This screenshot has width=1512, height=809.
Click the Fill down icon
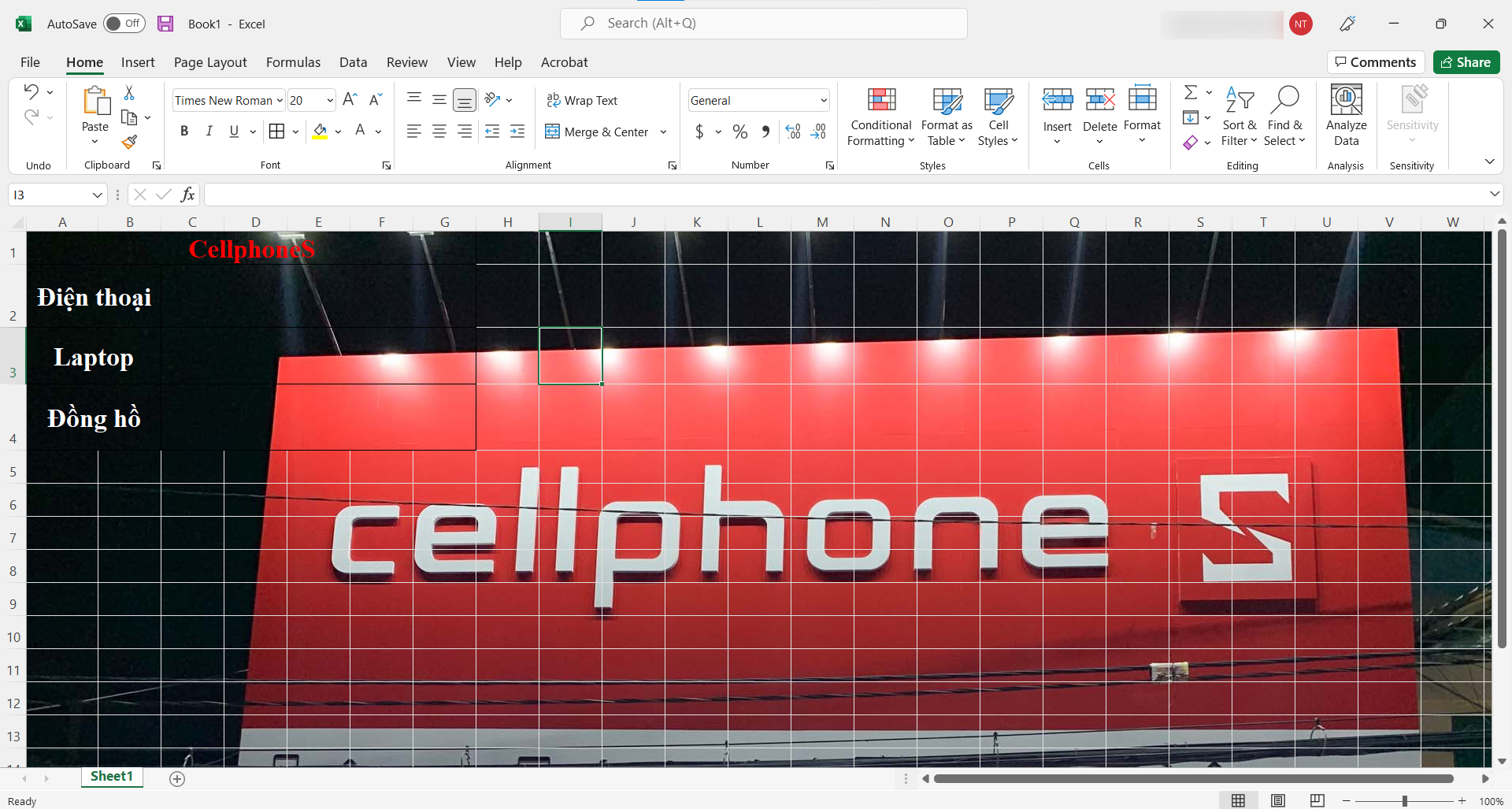1191,117
